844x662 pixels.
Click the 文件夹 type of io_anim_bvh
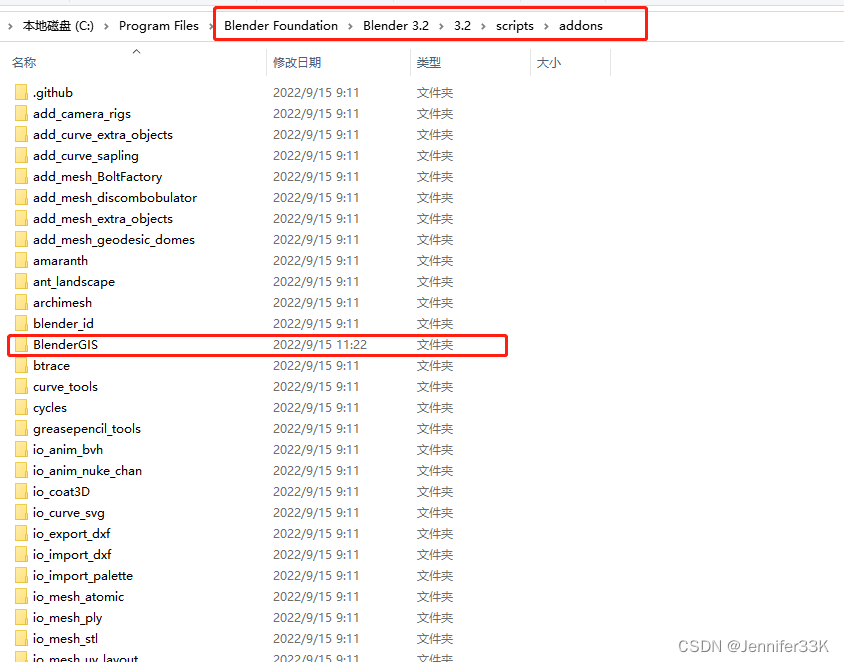pos(435,449)
